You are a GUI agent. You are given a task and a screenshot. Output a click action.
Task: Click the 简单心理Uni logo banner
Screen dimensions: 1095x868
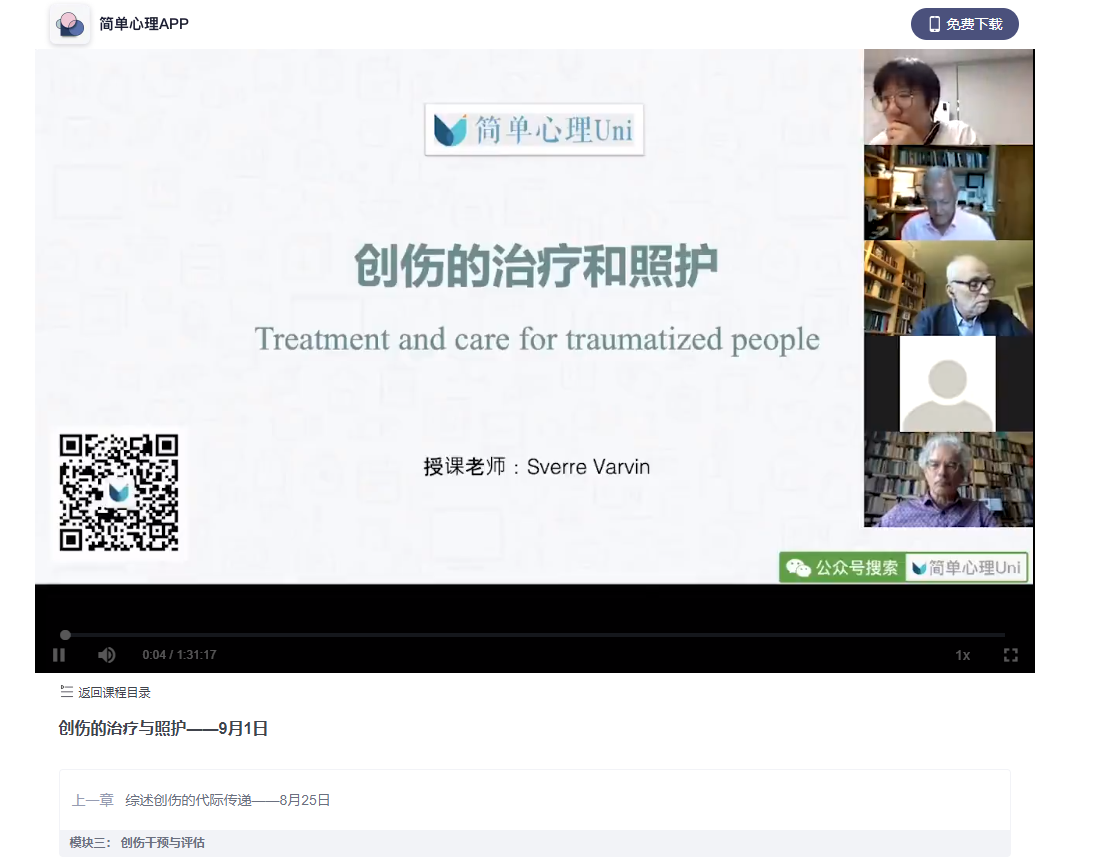click(534, 130)
